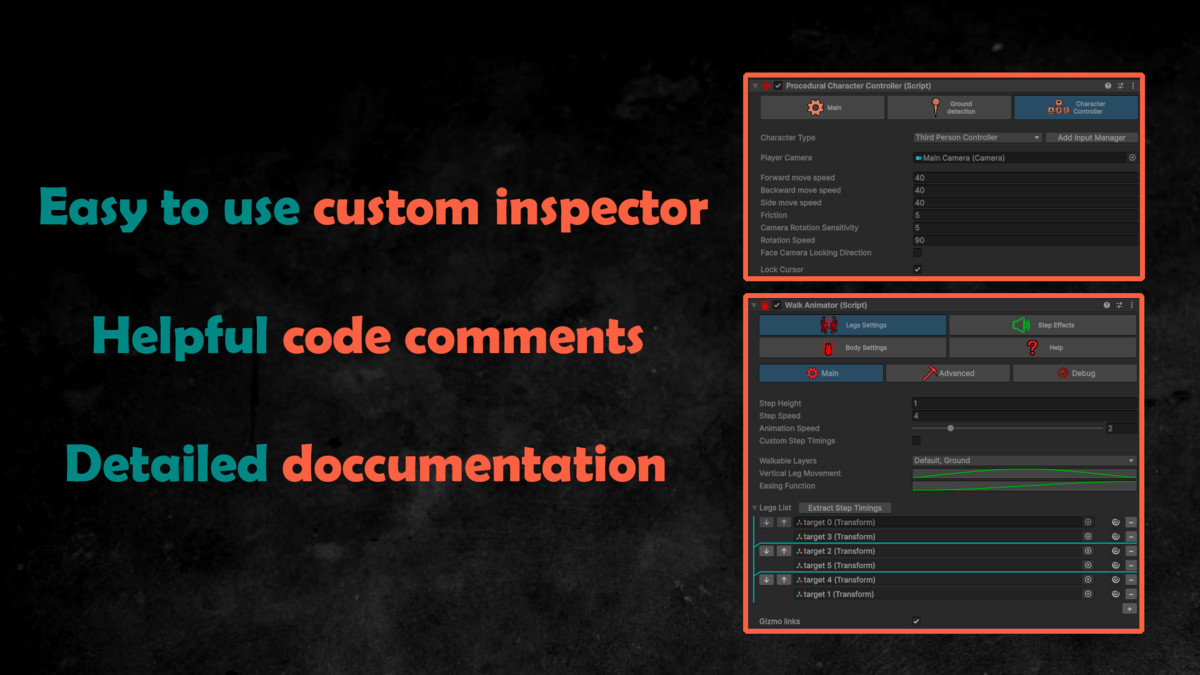Switch to the Advanced sub-tab
Screen dimensions: 1200x675
(x=948, y=373)
